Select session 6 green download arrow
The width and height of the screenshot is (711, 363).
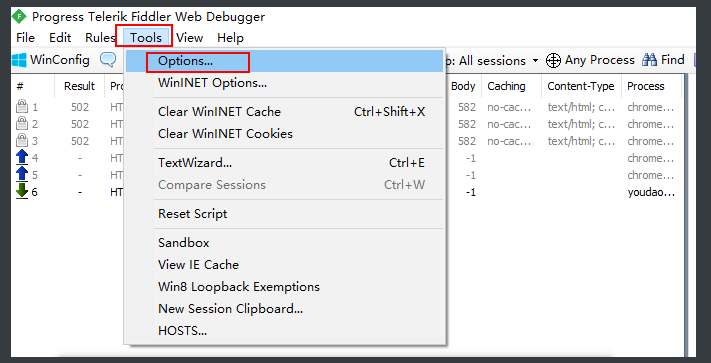tap(22, 192)
